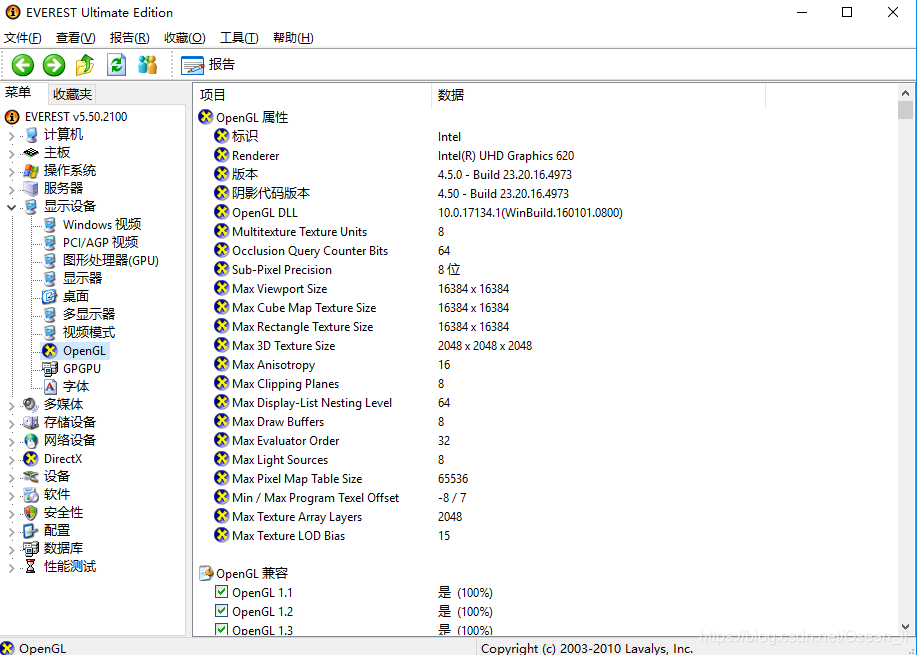Select the 显示设备 display icon in tree
This screenshot has height=655, width=917.
pos(31,206)
